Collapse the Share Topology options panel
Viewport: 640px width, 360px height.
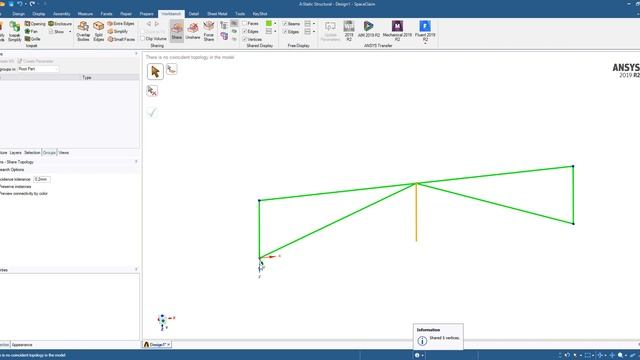coord(136,162)
